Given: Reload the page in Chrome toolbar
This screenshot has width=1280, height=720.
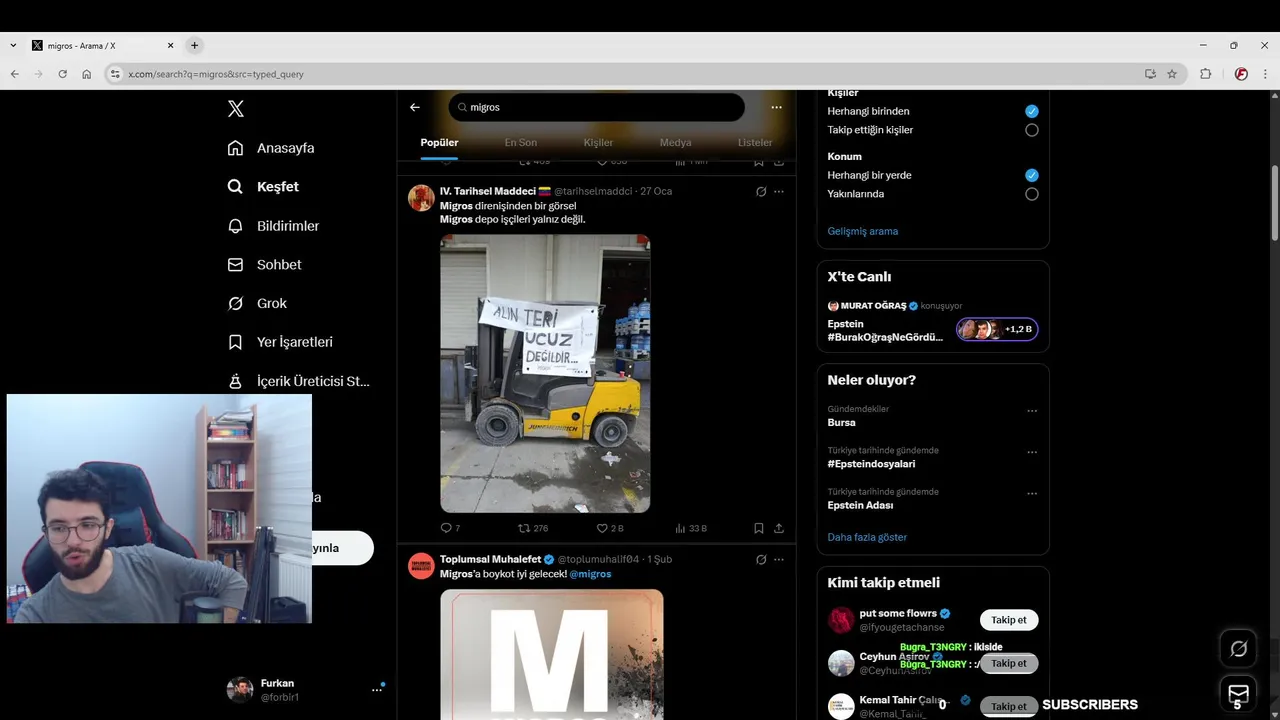Looking at the screenshot, I should [62, 74].
